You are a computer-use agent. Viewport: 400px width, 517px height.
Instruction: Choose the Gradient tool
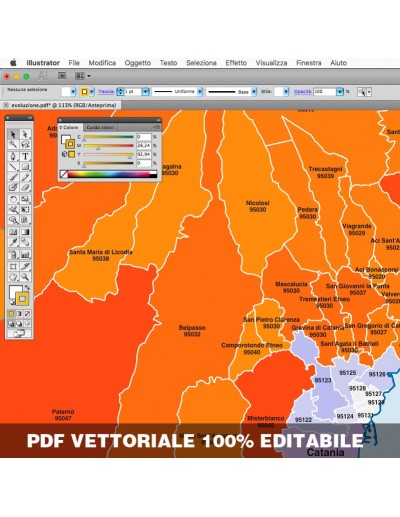[25, 232]
